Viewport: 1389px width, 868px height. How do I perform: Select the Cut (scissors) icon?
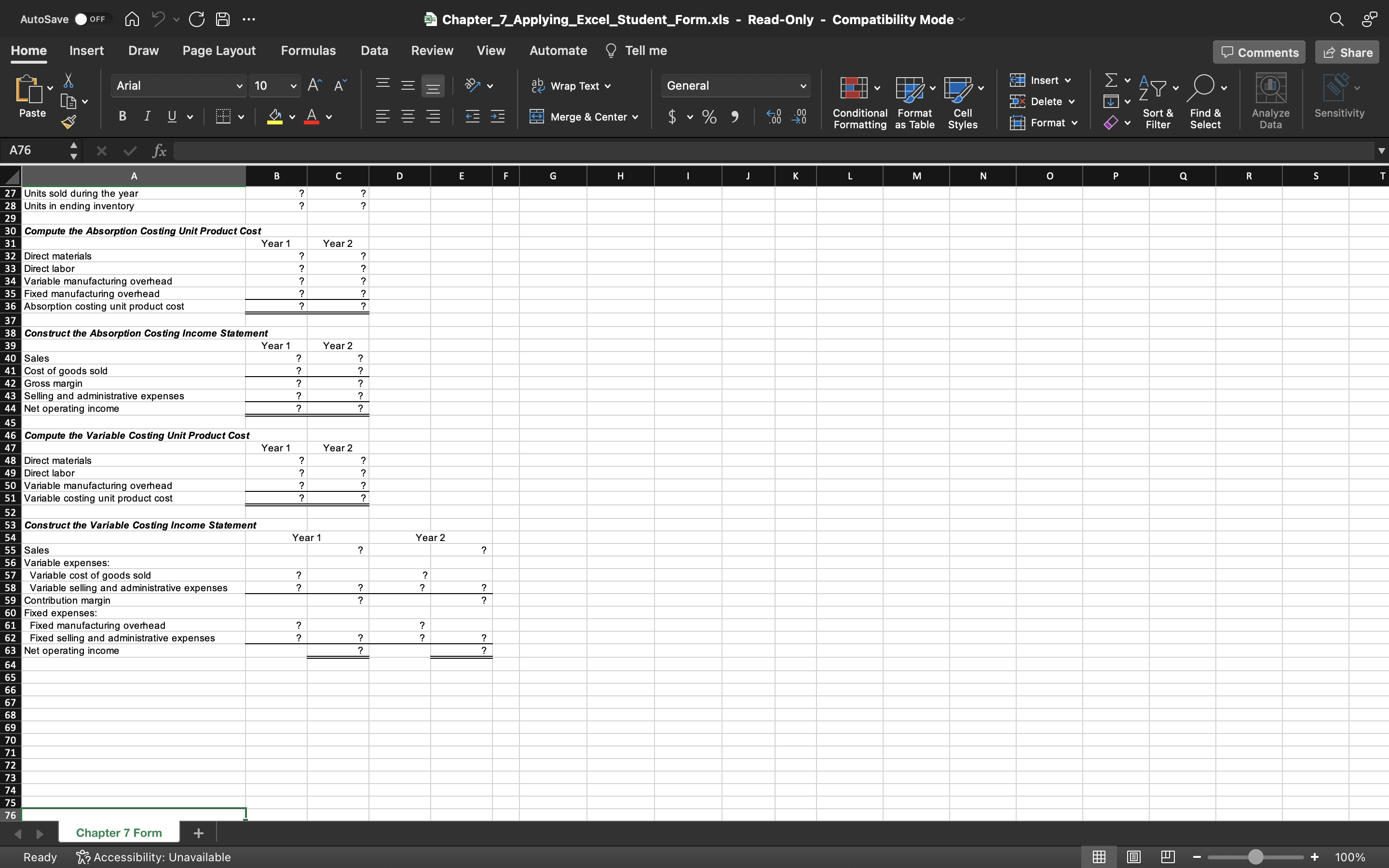(68, 81)
